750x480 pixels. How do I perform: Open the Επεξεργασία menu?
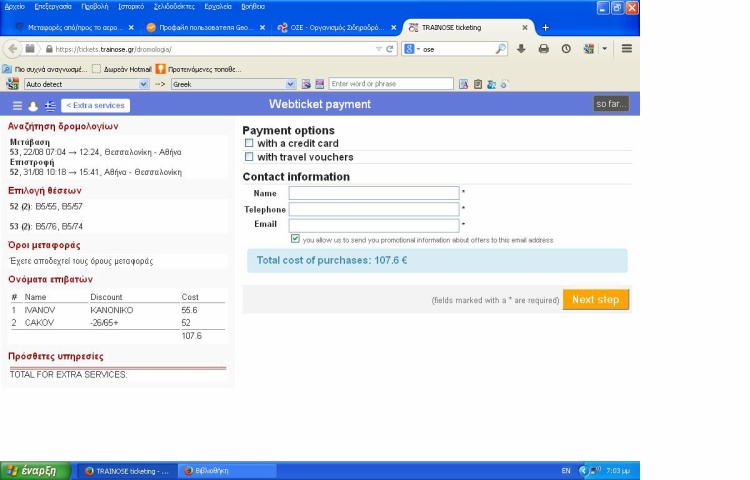[x=53, y=7]
